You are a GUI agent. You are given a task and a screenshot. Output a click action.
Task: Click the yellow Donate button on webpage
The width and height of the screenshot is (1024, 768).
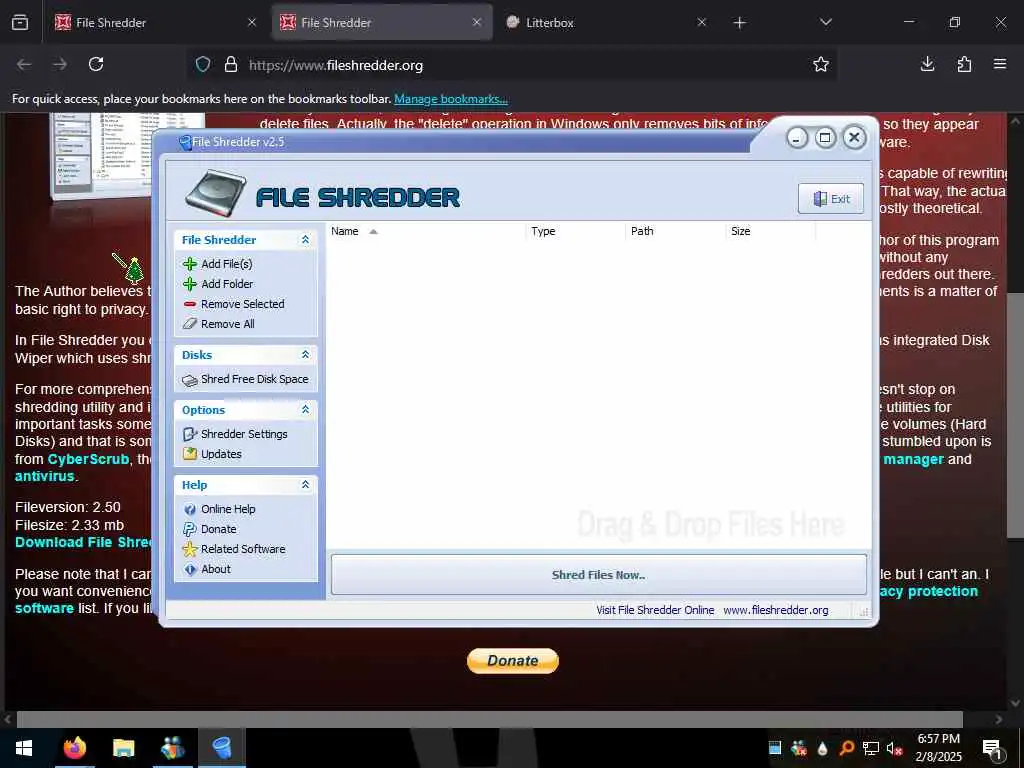tap(513, 660)
